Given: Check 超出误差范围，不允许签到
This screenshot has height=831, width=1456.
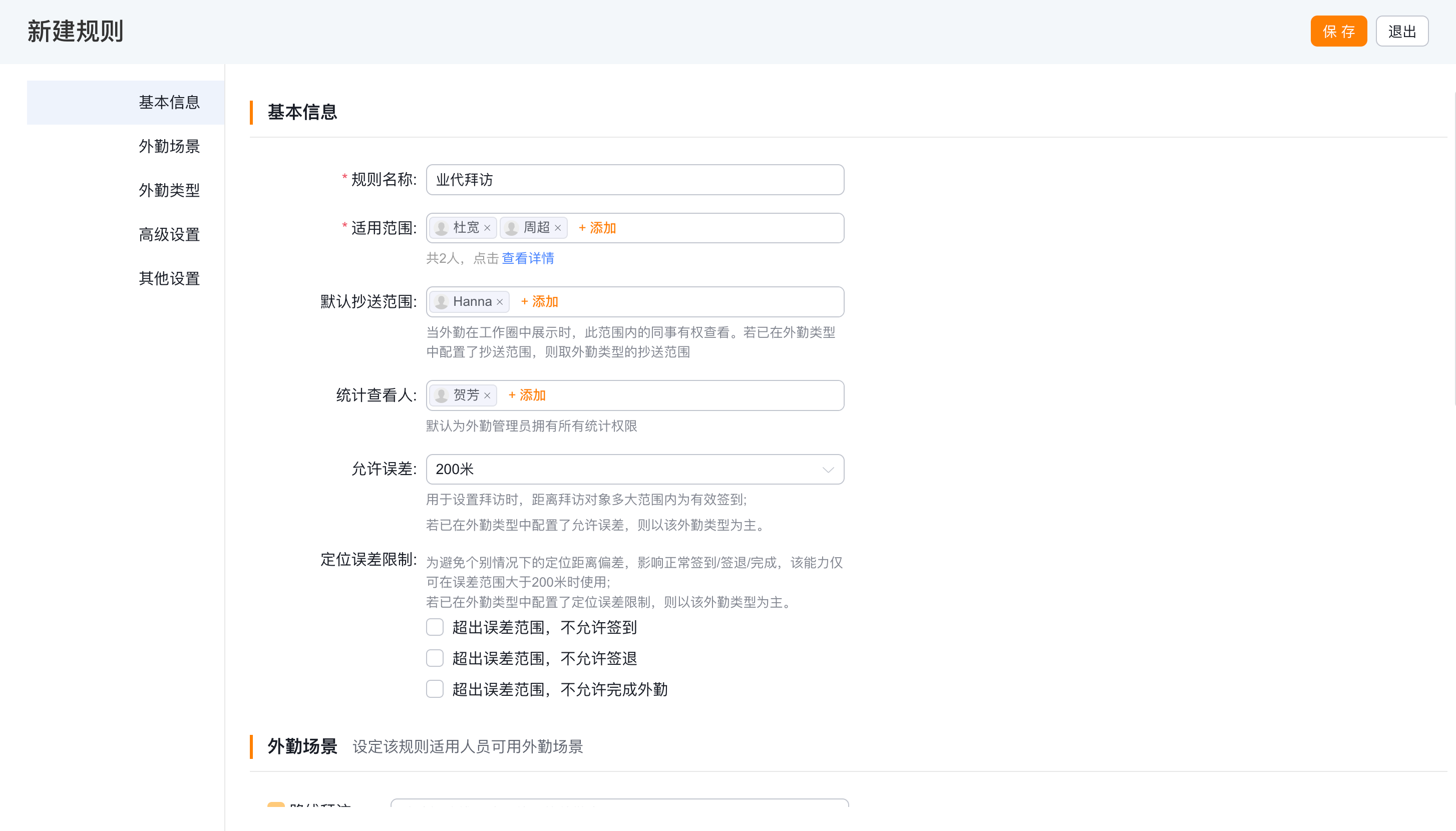Looking at the screenshot, I should (435, 627).
